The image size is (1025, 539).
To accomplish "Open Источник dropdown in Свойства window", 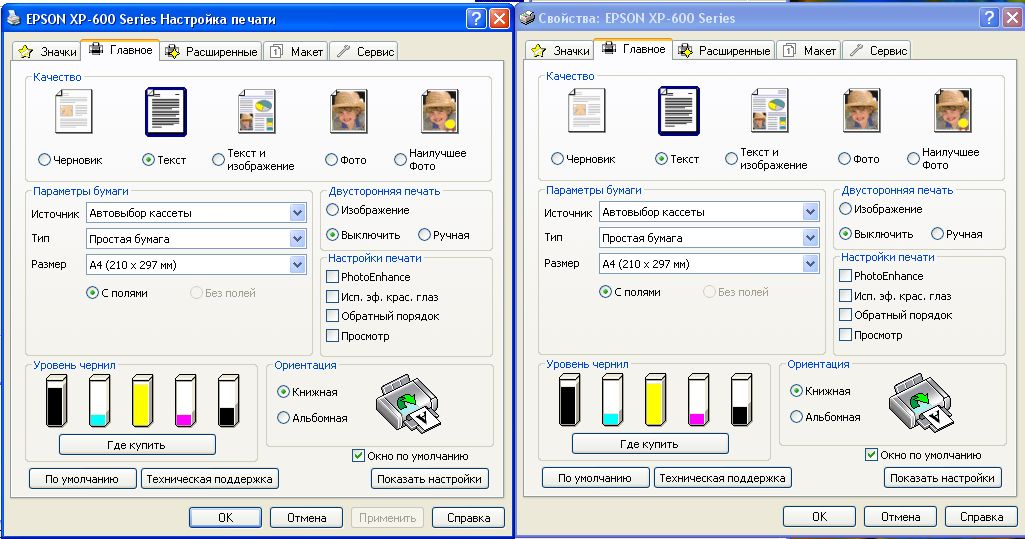I will (x=709, y=212).
